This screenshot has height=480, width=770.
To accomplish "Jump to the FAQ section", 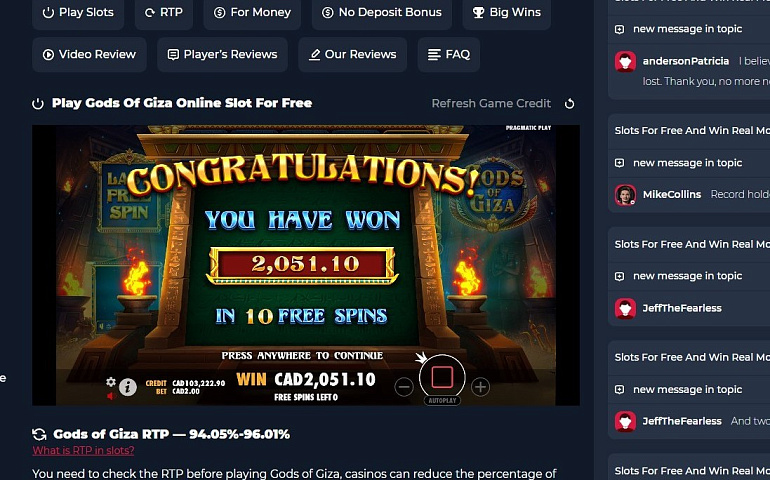I will point(448,55).
